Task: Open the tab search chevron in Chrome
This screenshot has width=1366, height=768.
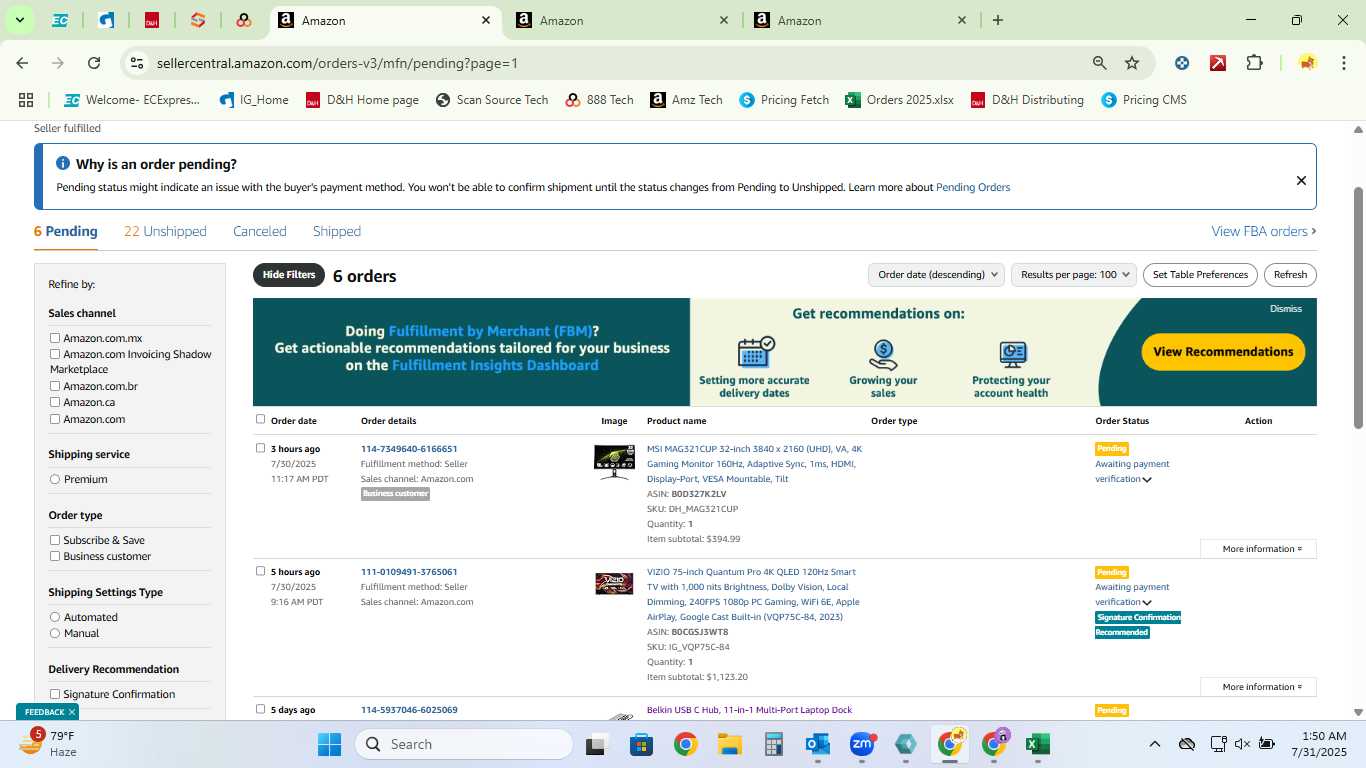Action: coord(19,20)
